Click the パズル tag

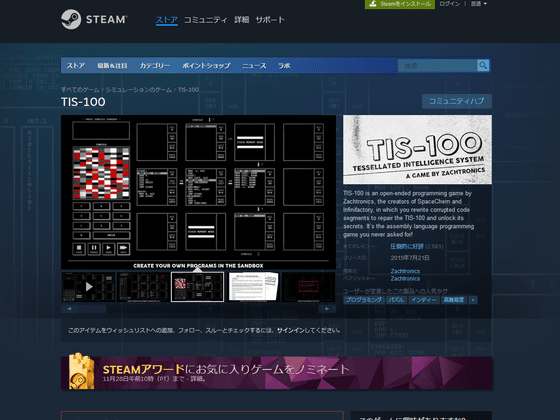396,300
